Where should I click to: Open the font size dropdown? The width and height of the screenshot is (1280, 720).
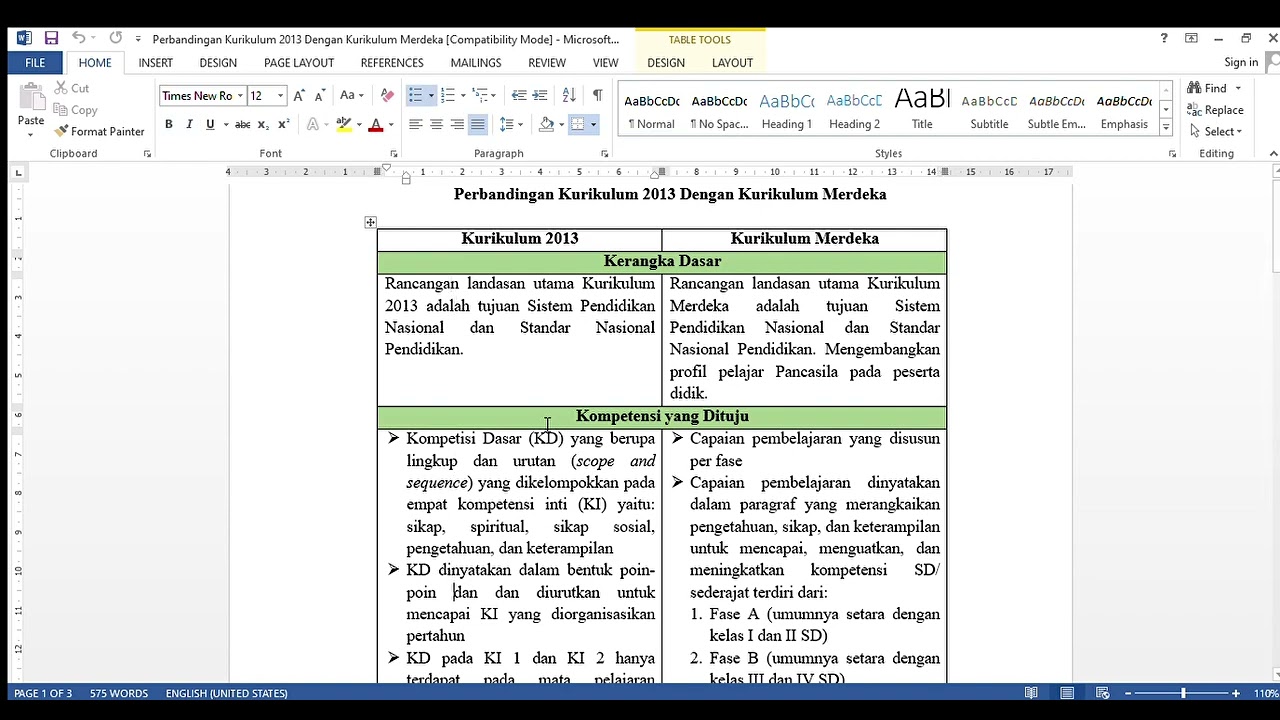pos(280,96)
